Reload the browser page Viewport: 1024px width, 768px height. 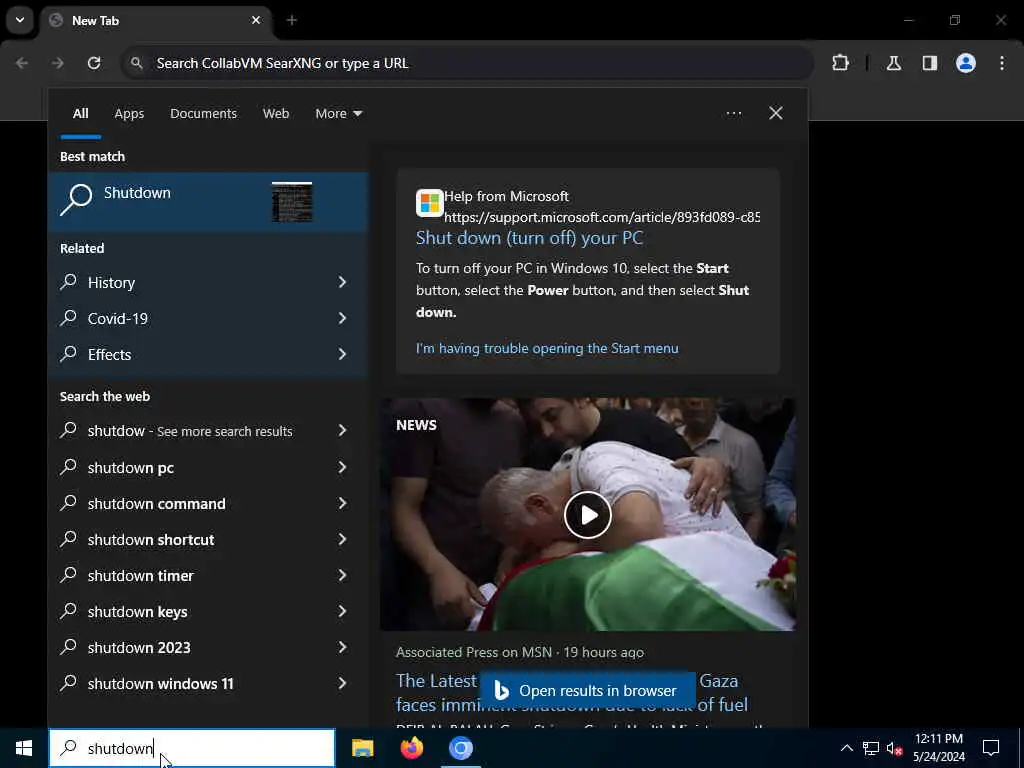[94, 63]
